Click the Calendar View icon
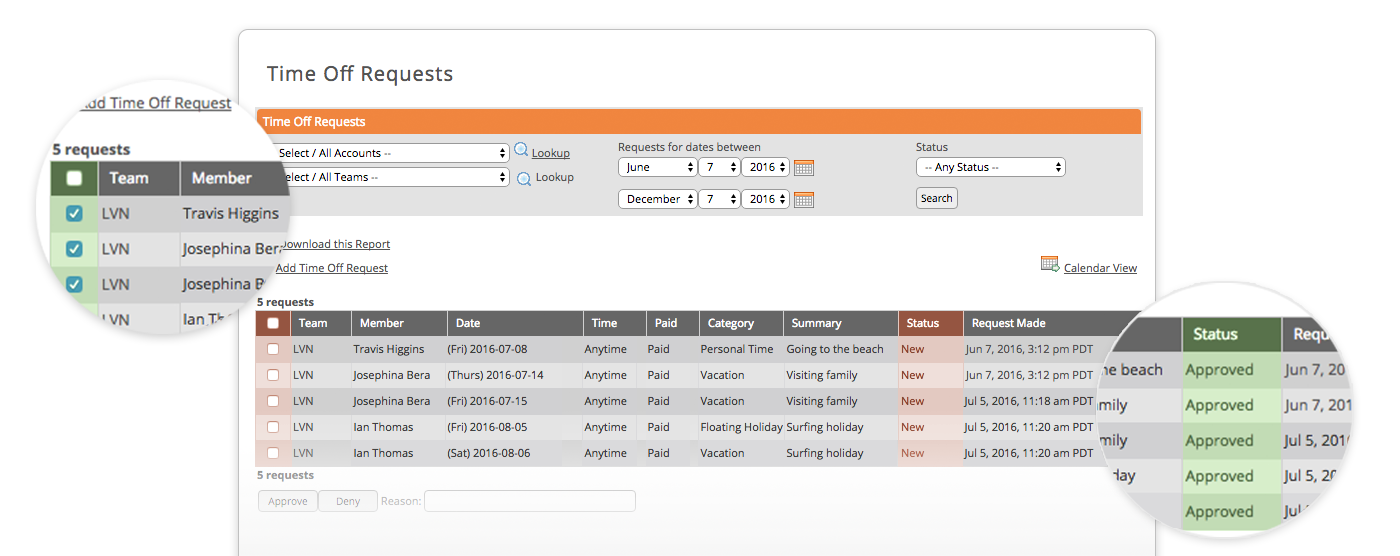Viewport: 1400px width, 556px height. click(x=1050, y=264)
